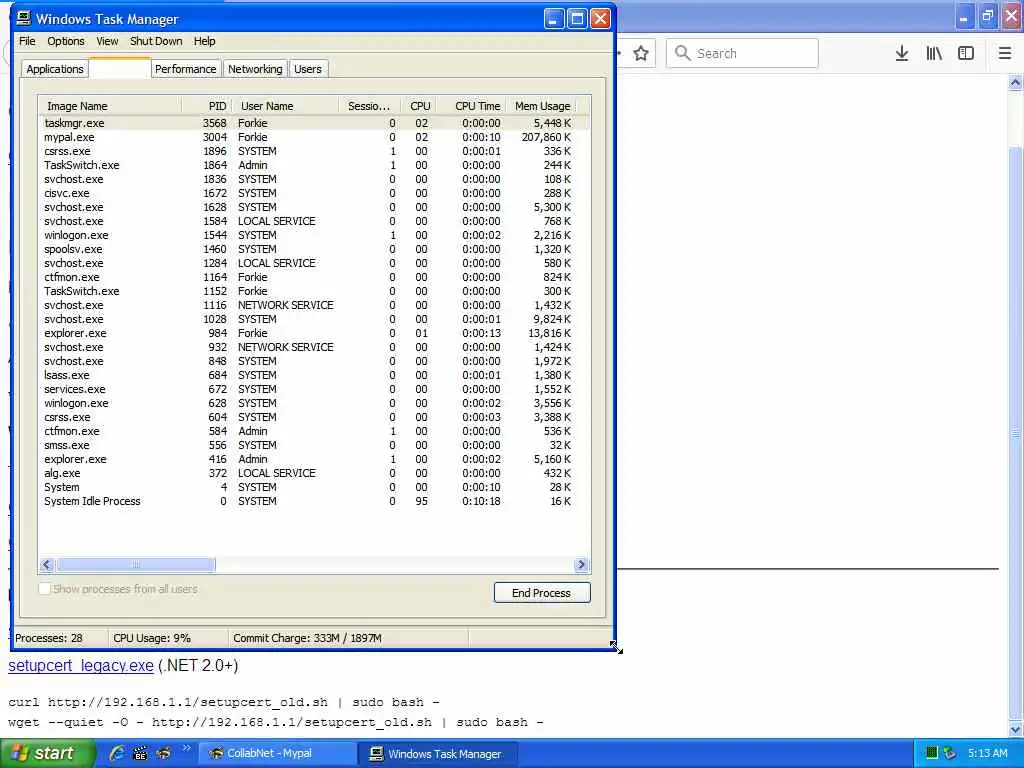Click the bookmark star icon in Mypal browser
Image resolution: width=1024 pixels, height=768 pixels.
641,54
